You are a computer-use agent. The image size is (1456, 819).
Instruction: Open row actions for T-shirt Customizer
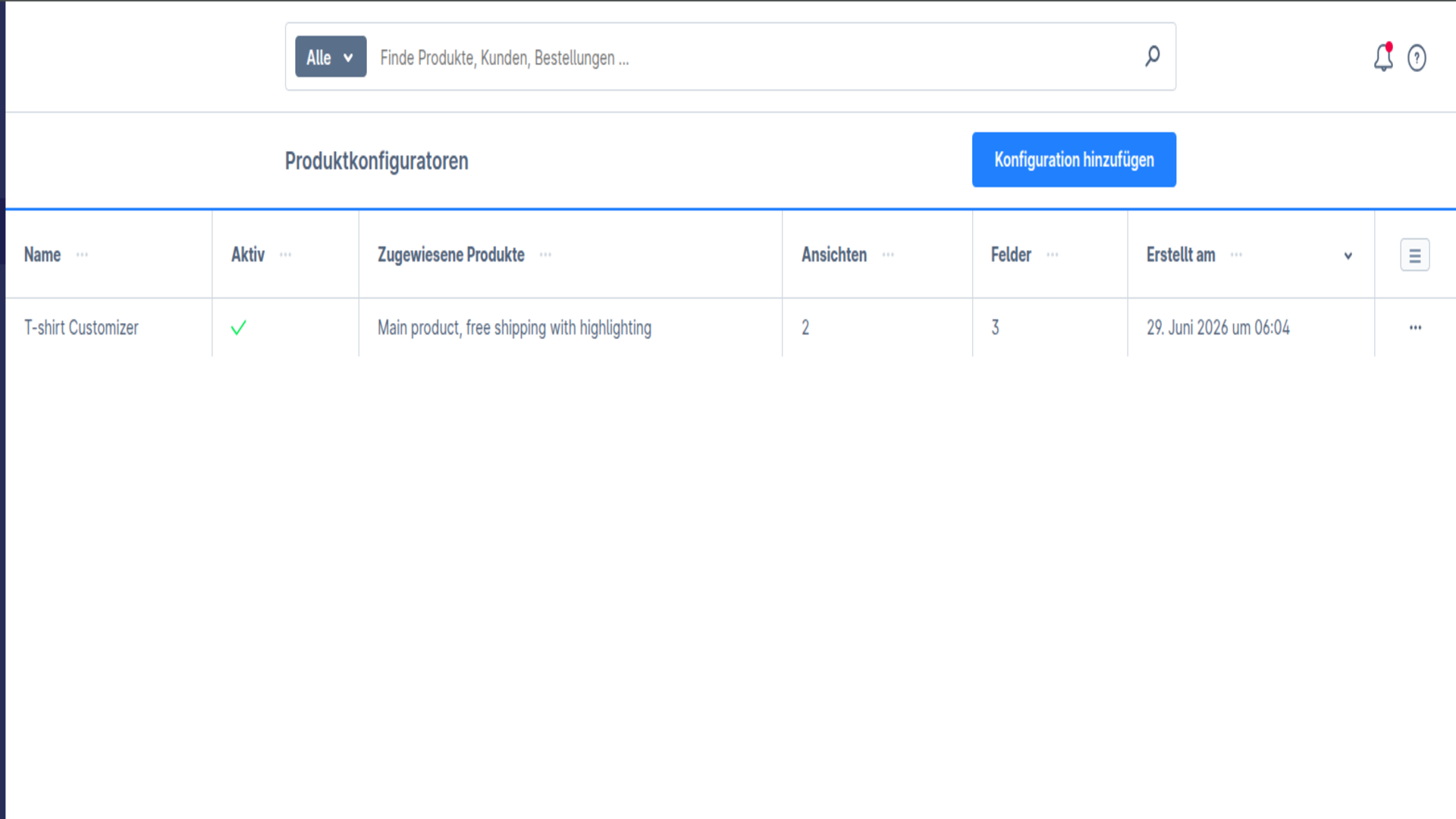click(1415, 328)
